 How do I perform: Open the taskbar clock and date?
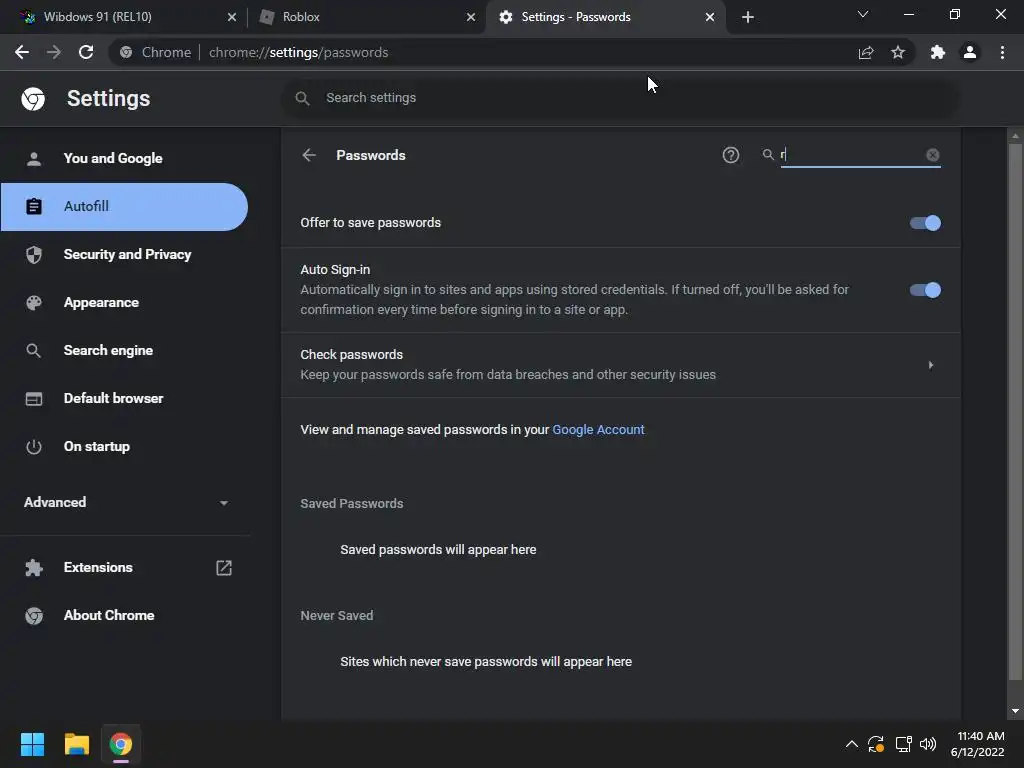[x=978, y=744]
